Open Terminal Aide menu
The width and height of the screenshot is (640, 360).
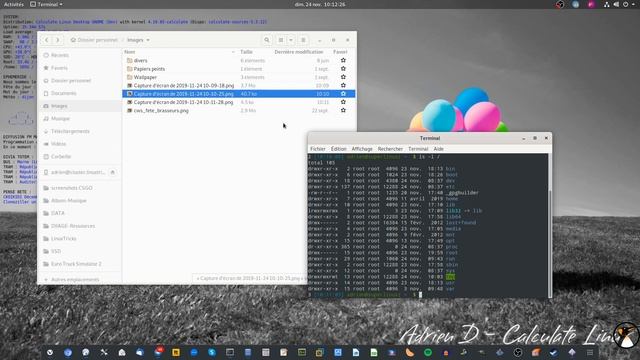coord(438,149)
